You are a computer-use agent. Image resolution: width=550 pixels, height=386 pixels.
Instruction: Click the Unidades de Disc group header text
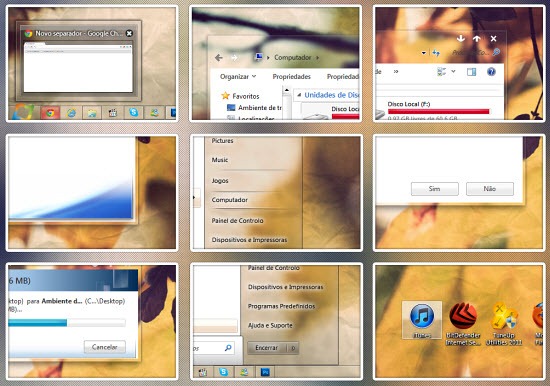pos(331,95)
